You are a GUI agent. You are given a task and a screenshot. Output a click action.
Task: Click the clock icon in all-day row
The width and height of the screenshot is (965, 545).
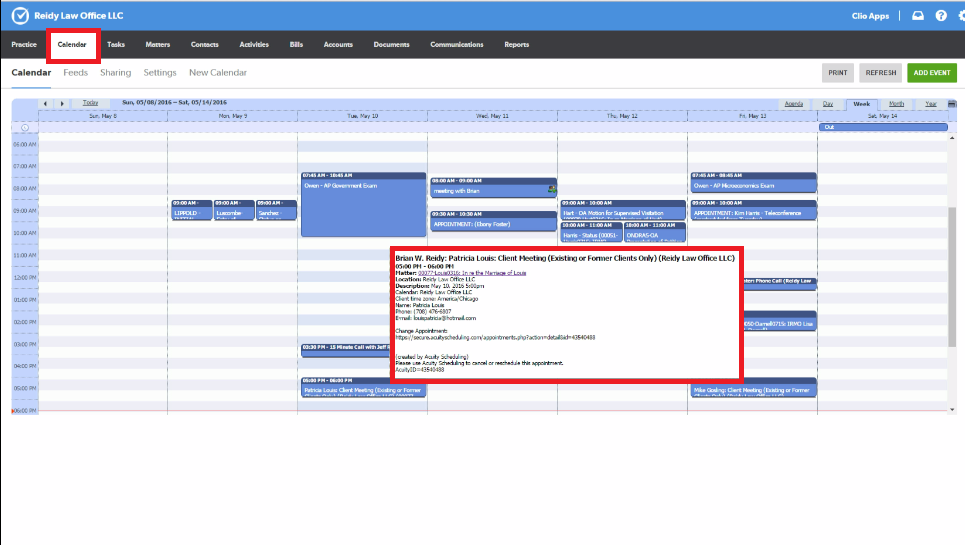(x=24, y=127)
